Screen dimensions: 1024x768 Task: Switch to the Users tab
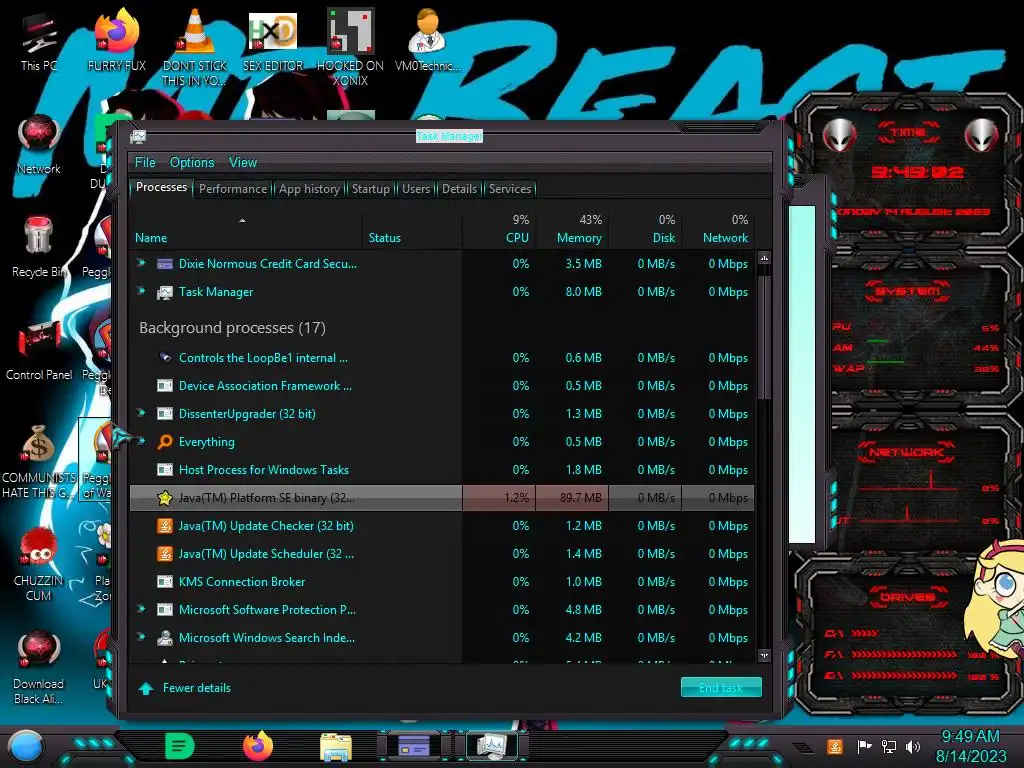tap(416, 189)
